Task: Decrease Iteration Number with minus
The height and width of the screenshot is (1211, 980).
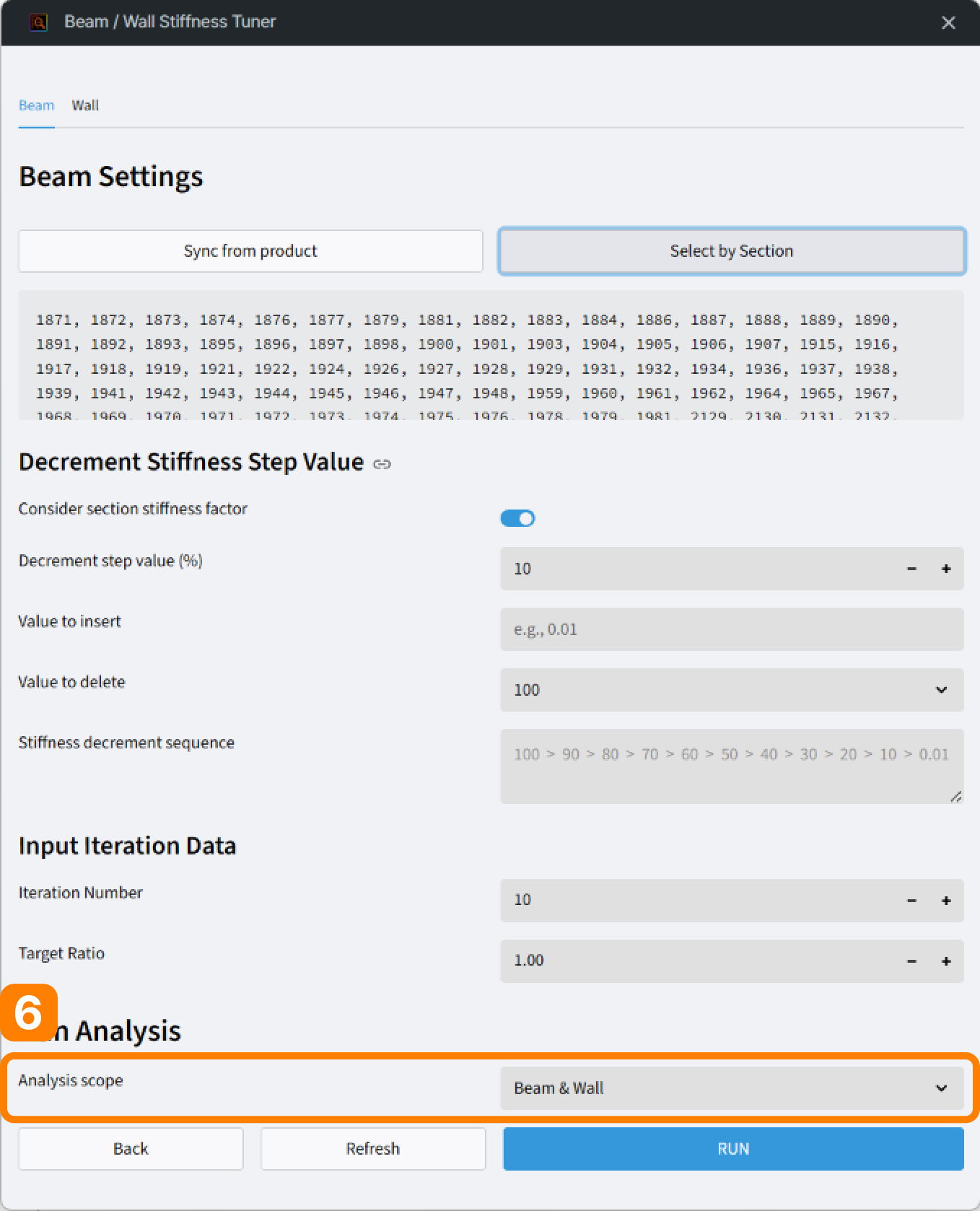Action: (x=911, y=901)
